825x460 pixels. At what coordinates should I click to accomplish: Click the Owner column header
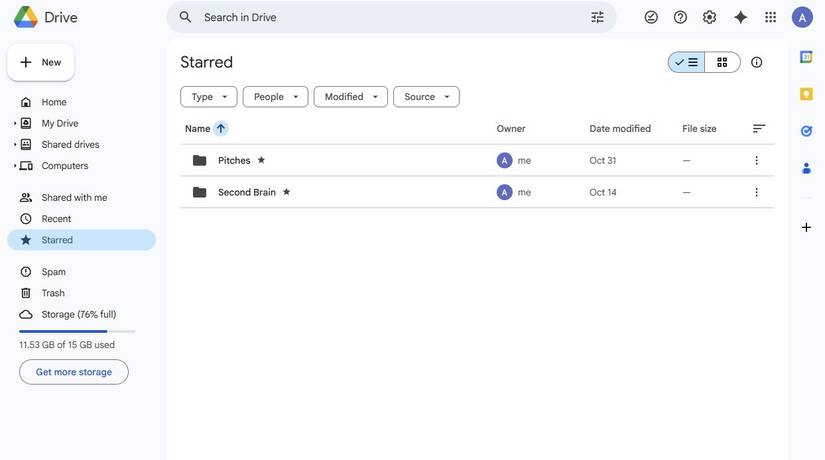point(511,128)
